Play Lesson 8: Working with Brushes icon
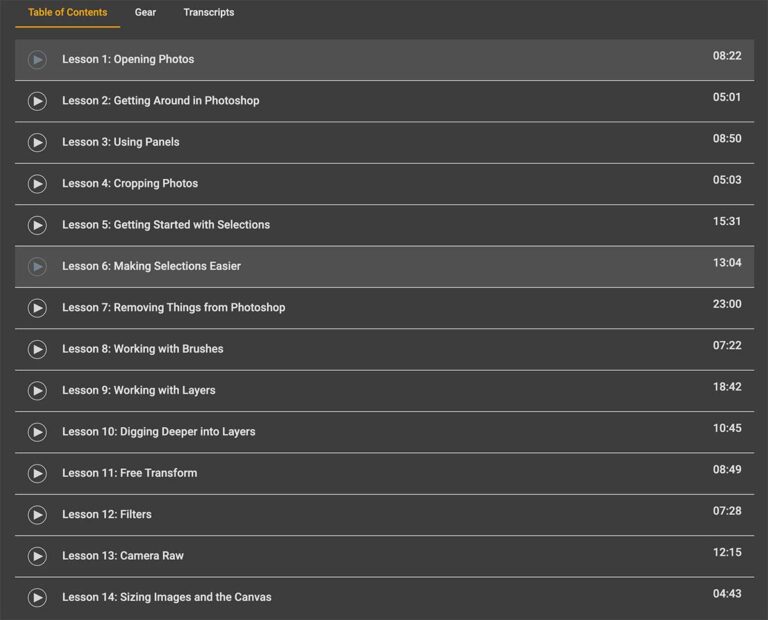Image resolution: width=768 pixels, height=620 pixels. click(37, 350)
